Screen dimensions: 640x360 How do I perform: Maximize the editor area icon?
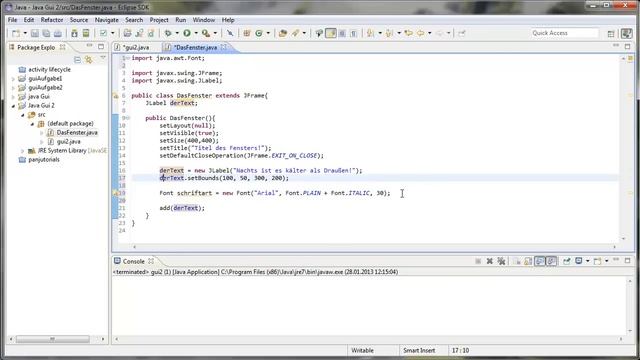[x=627, y=47]
